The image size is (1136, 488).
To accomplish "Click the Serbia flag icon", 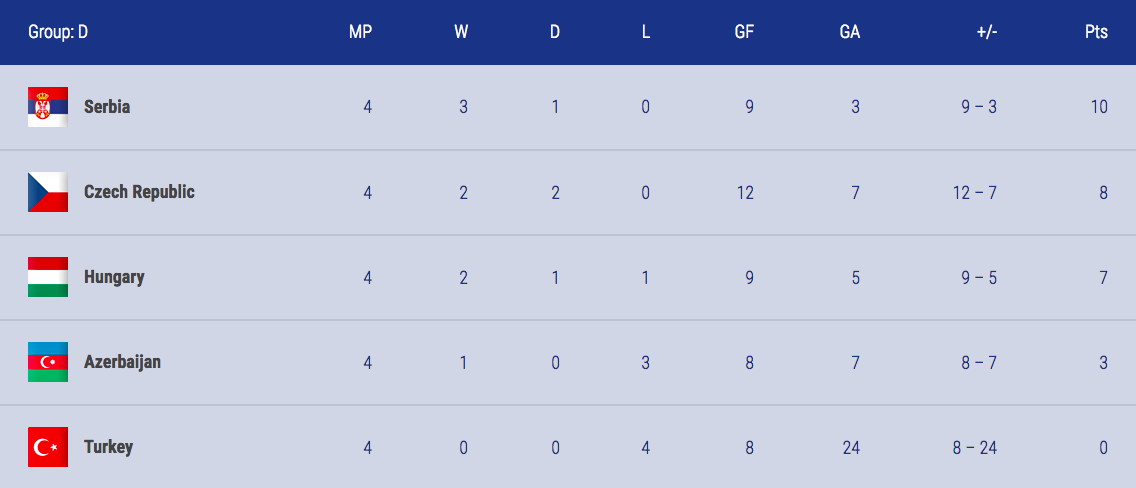I will (48, 107).
